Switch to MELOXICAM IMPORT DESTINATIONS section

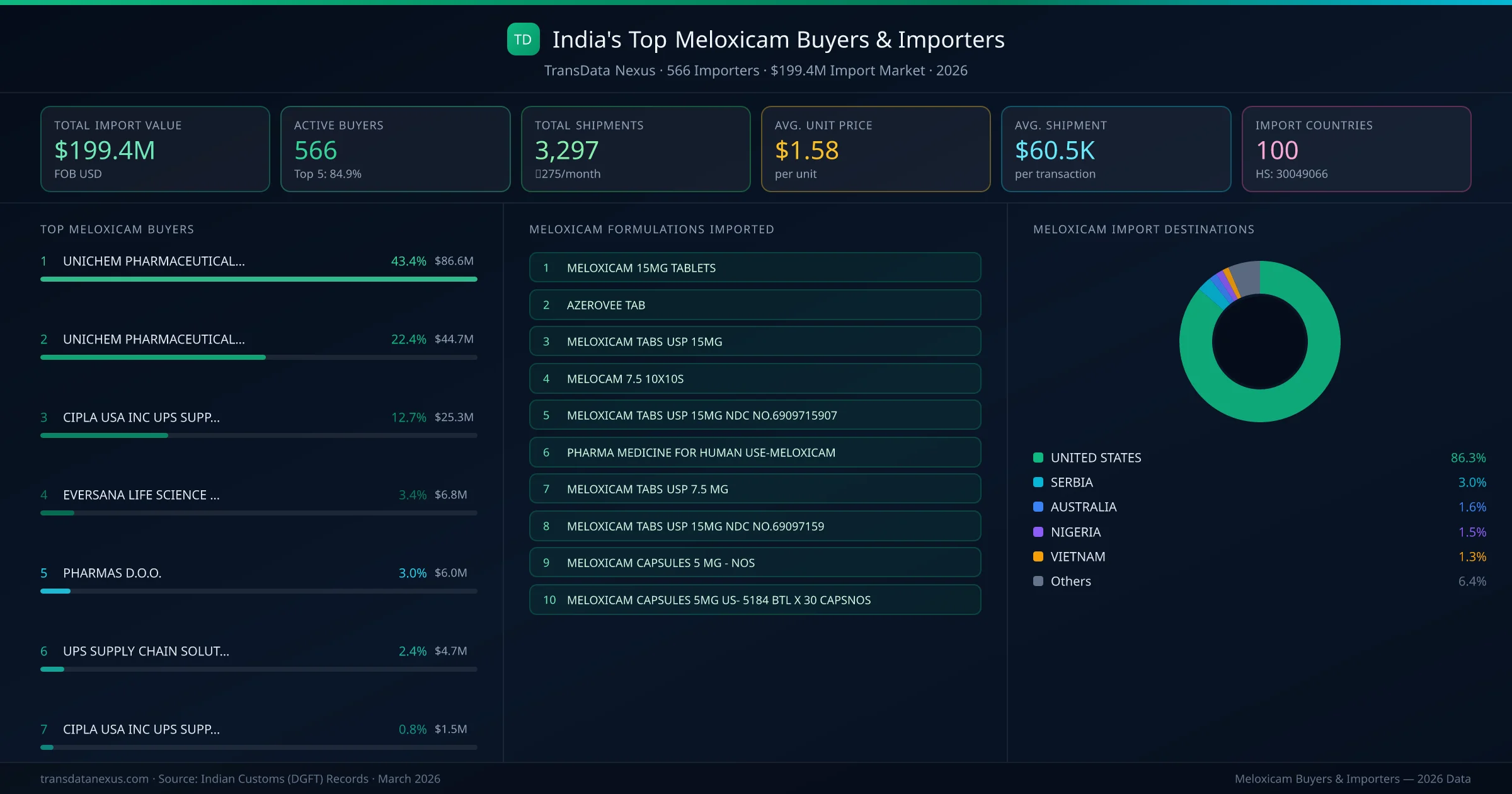pyautogui.click(x=1144, y=229)
